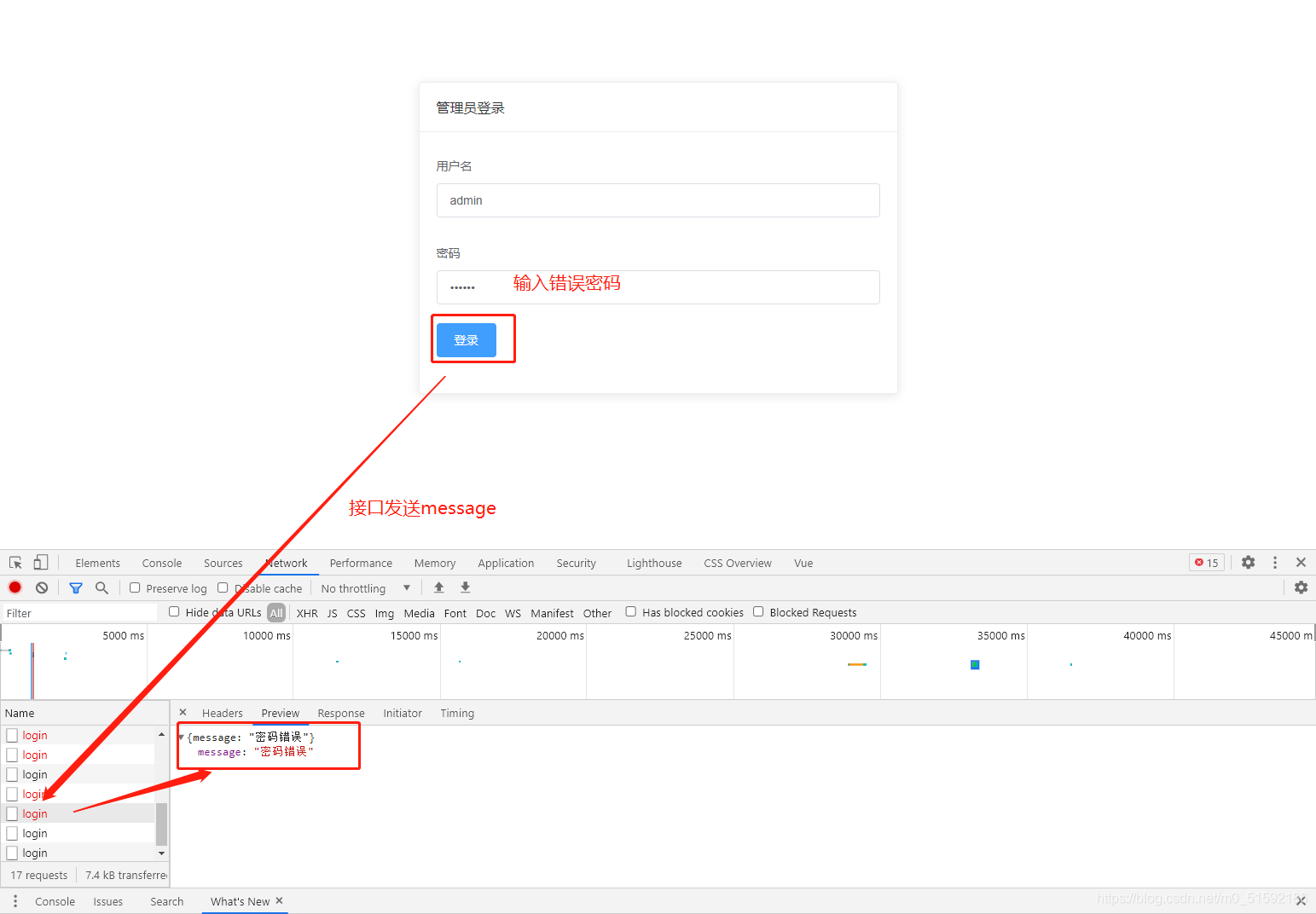Toggle the network filter funnel icon

coord(76,588)
